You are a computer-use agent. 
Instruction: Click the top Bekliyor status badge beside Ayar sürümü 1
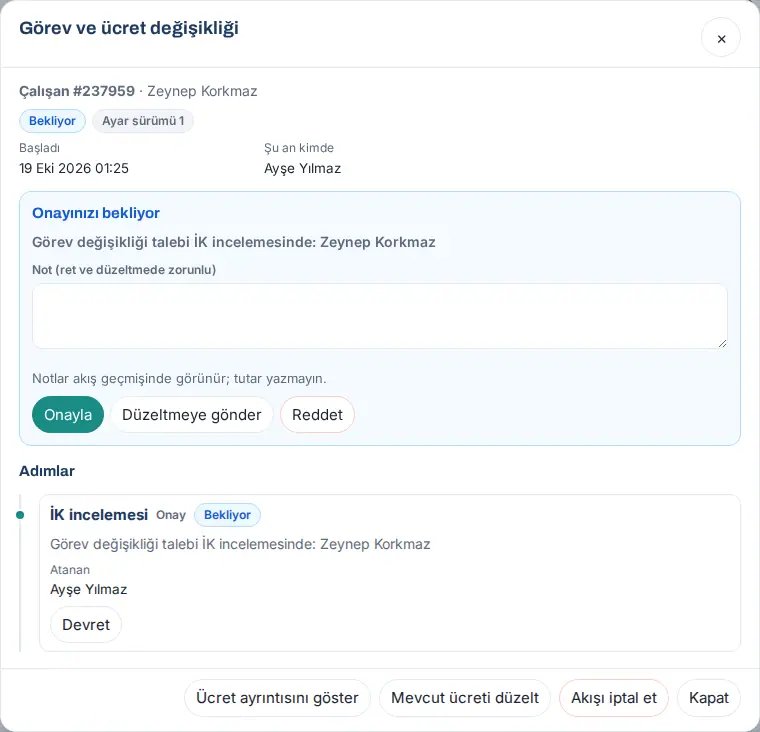coord(52,121)
